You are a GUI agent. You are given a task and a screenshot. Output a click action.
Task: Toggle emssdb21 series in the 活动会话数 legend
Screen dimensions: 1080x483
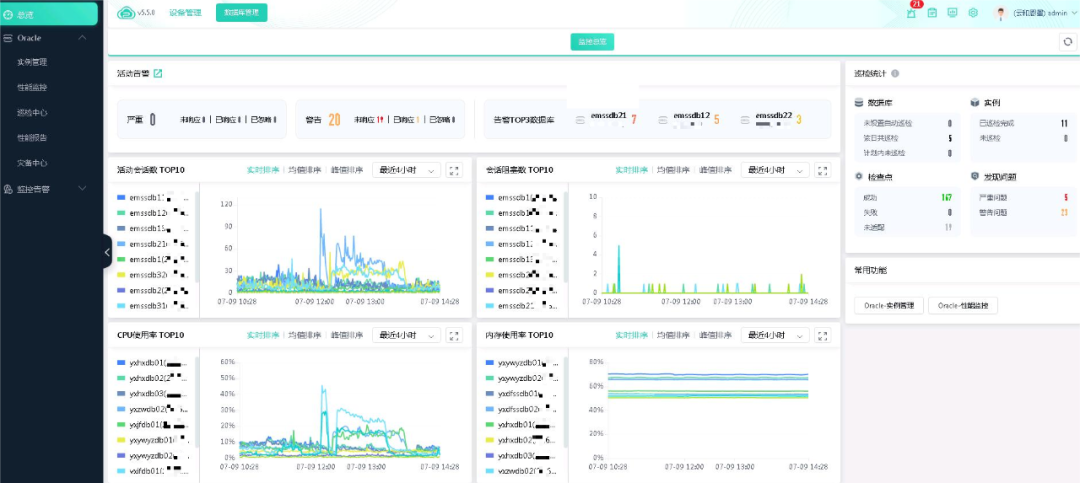[153, 244]
